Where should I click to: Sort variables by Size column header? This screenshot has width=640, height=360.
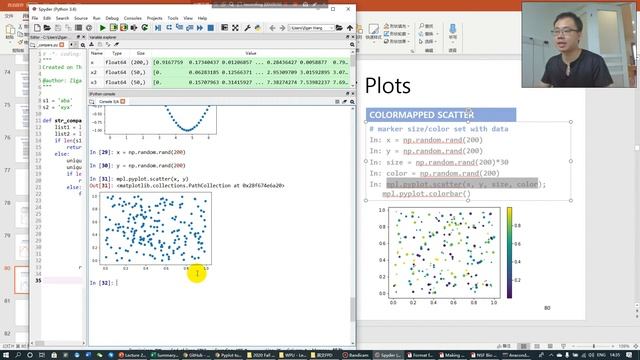pos(140,53)
